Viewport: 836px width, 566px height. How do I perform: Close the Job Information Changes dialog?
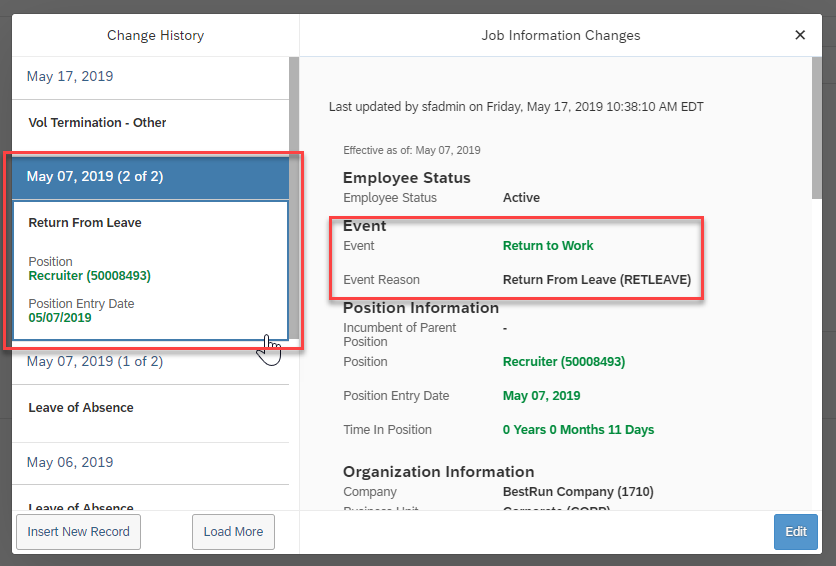coord(800,35)
